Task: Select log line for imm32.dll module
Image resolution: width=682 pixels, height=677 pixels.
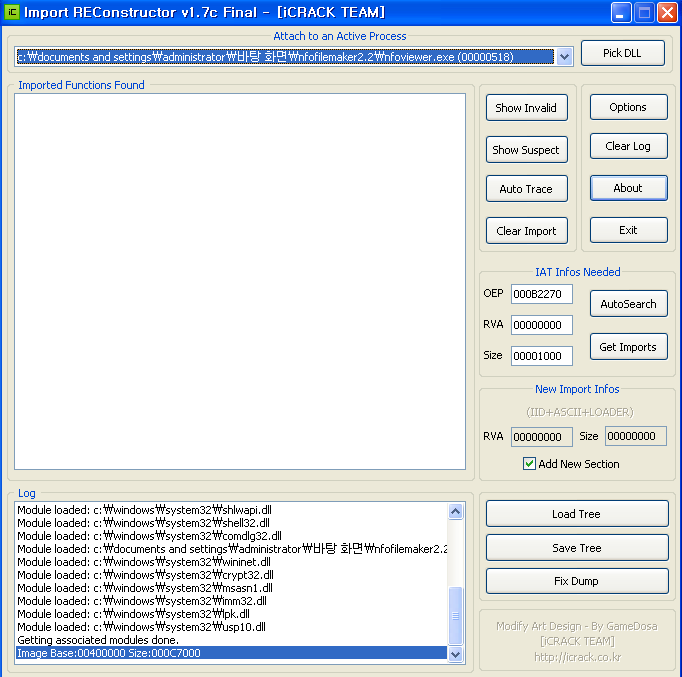Action: click(x=231, y=601)
